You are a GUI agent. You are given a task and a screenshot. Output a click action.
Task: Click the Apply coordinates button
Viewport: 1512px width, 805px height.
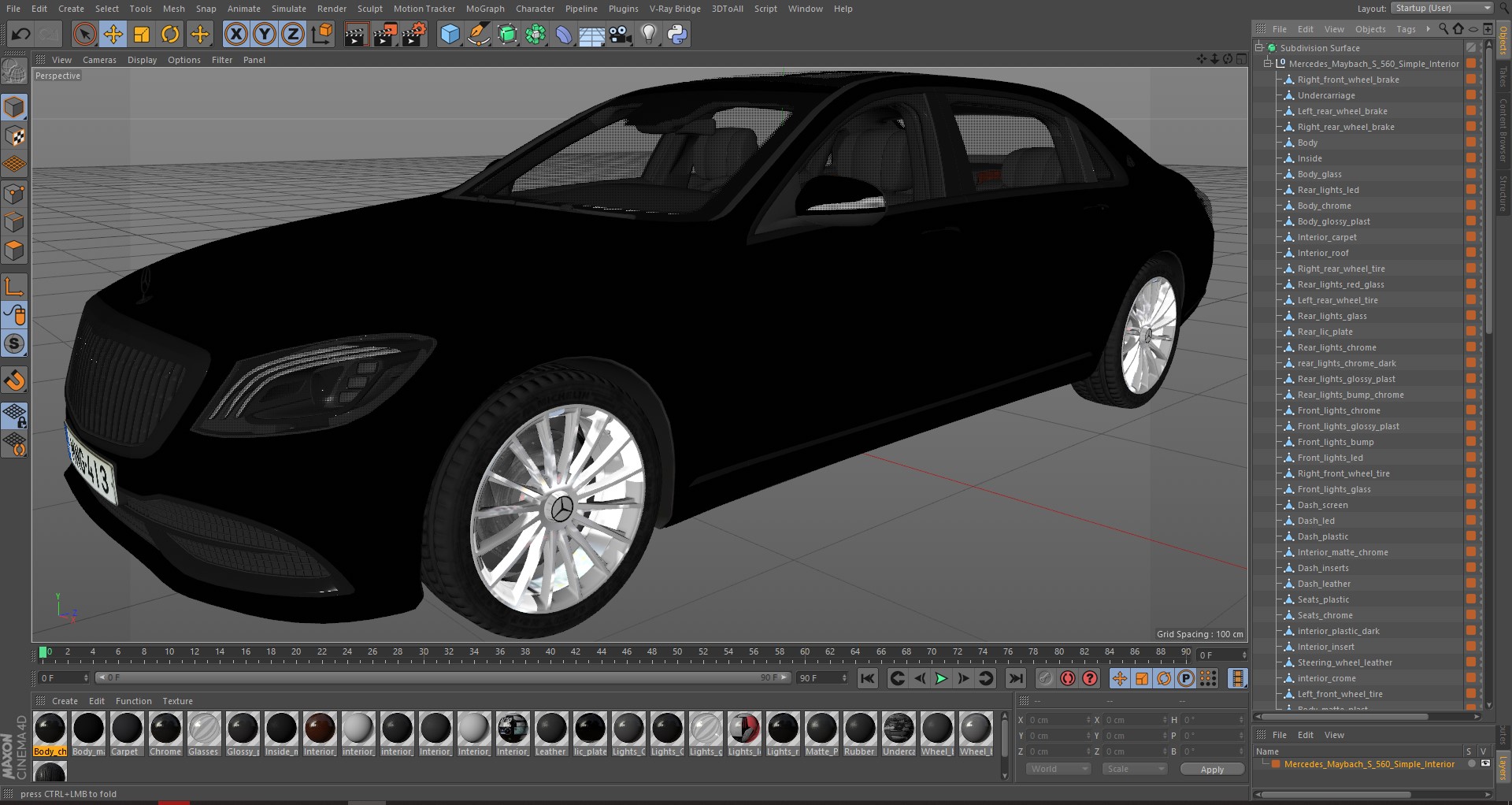click(x=1212, y=770)
